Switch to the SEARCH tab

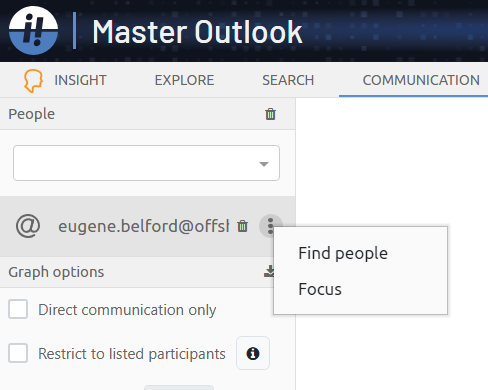(x=288, y=80)
